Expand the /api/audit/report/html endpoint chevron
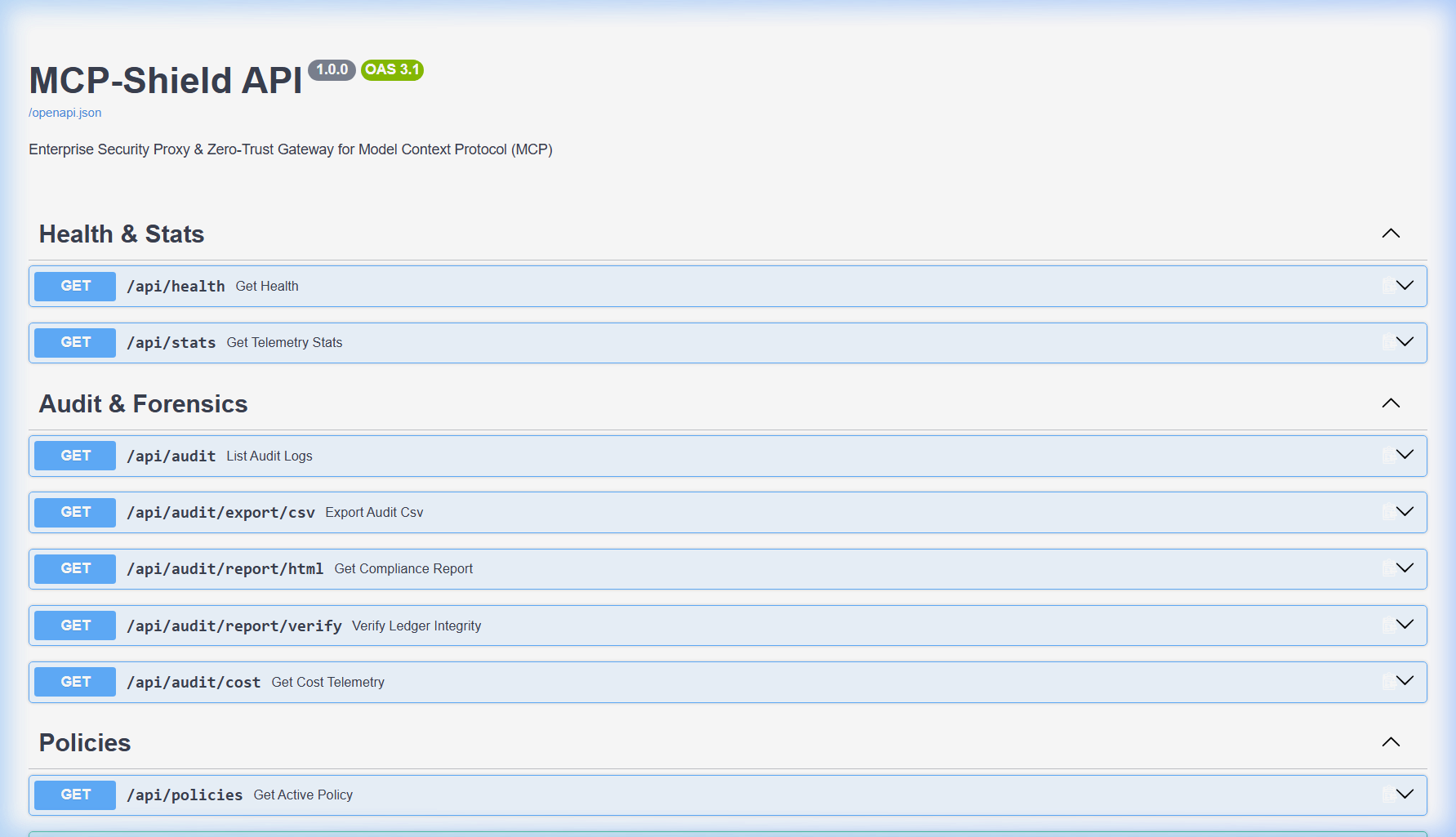 click(1405, 568)
